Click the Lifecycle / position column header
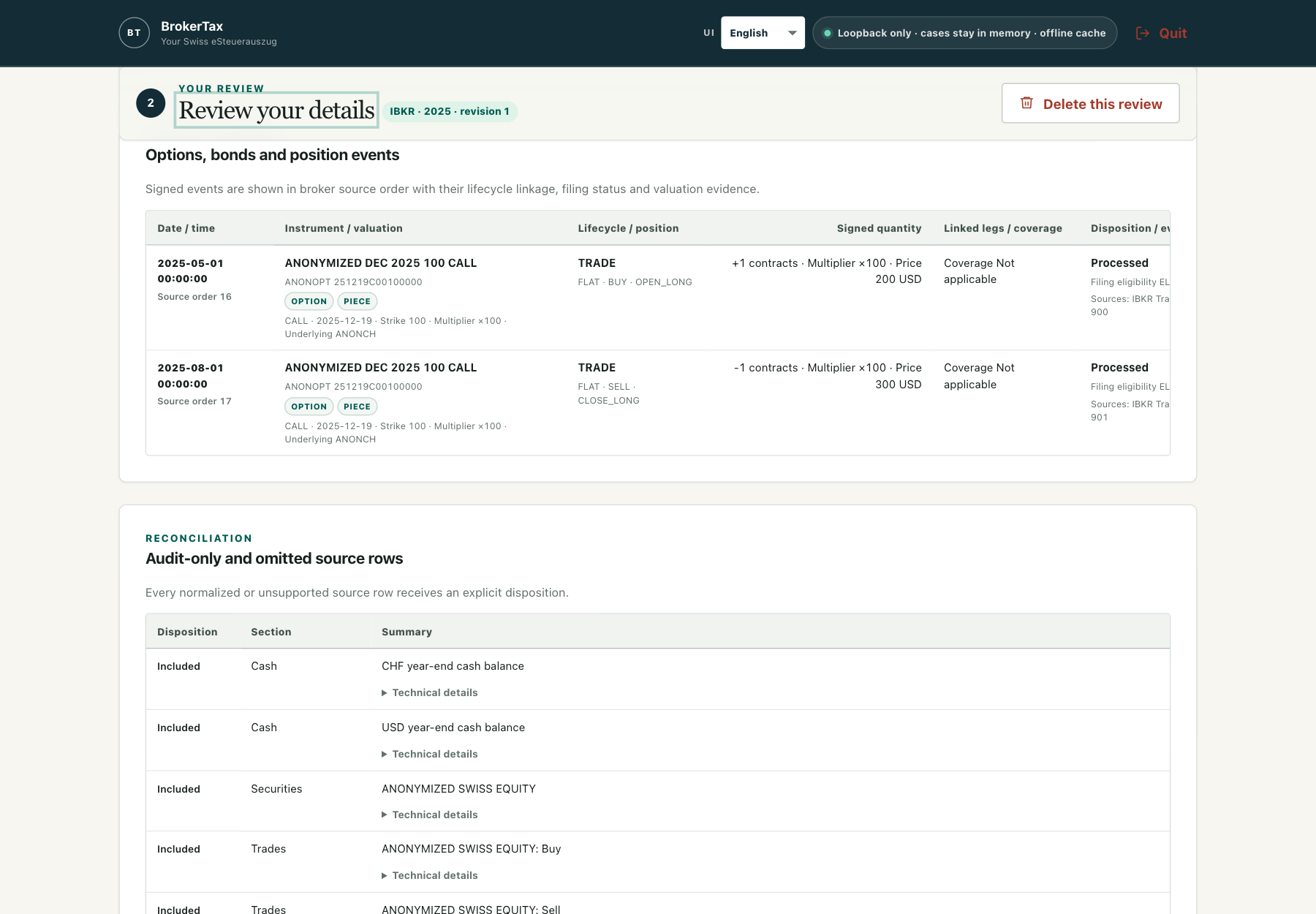This screenshot has height=914, width=1316. click(x=628, y=228)
